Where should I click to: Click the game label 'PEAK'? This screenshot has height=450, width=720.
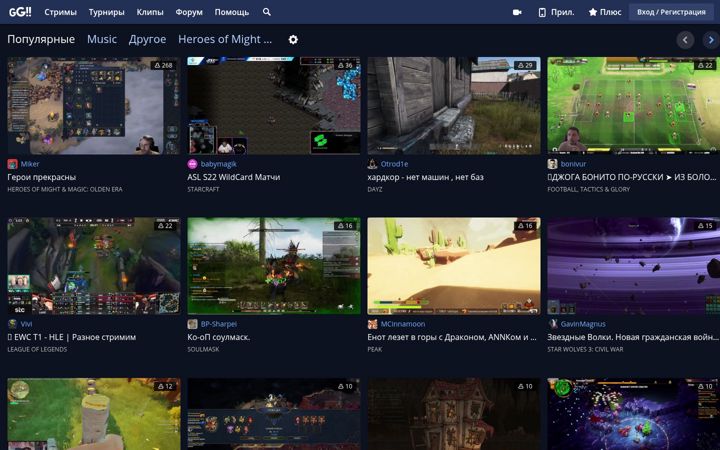click(375, 349)
